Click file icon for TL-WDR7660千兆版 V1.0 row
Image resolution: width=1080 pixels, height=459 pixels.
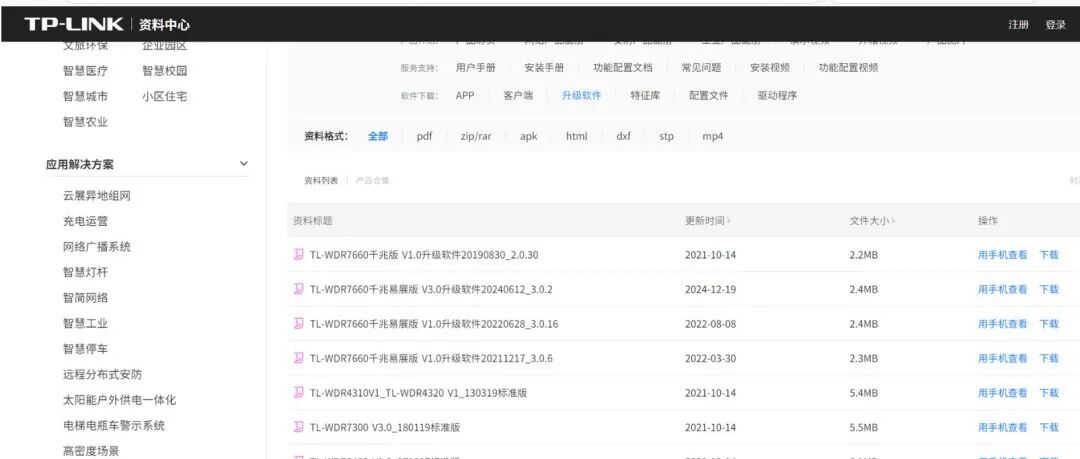click(x=298, y=254)
